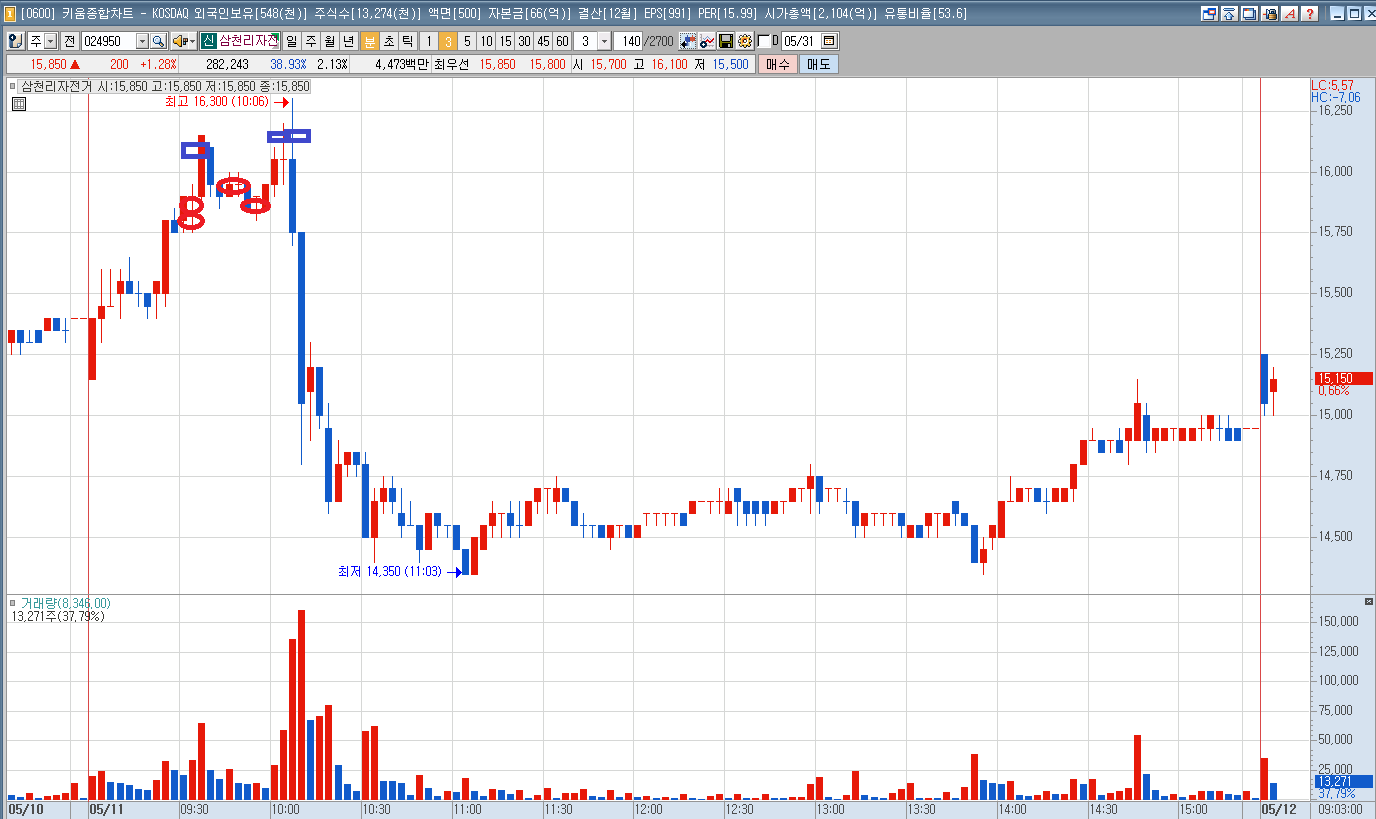
Task: Select the 년 yearly period
Action: [x=348, y=41]
